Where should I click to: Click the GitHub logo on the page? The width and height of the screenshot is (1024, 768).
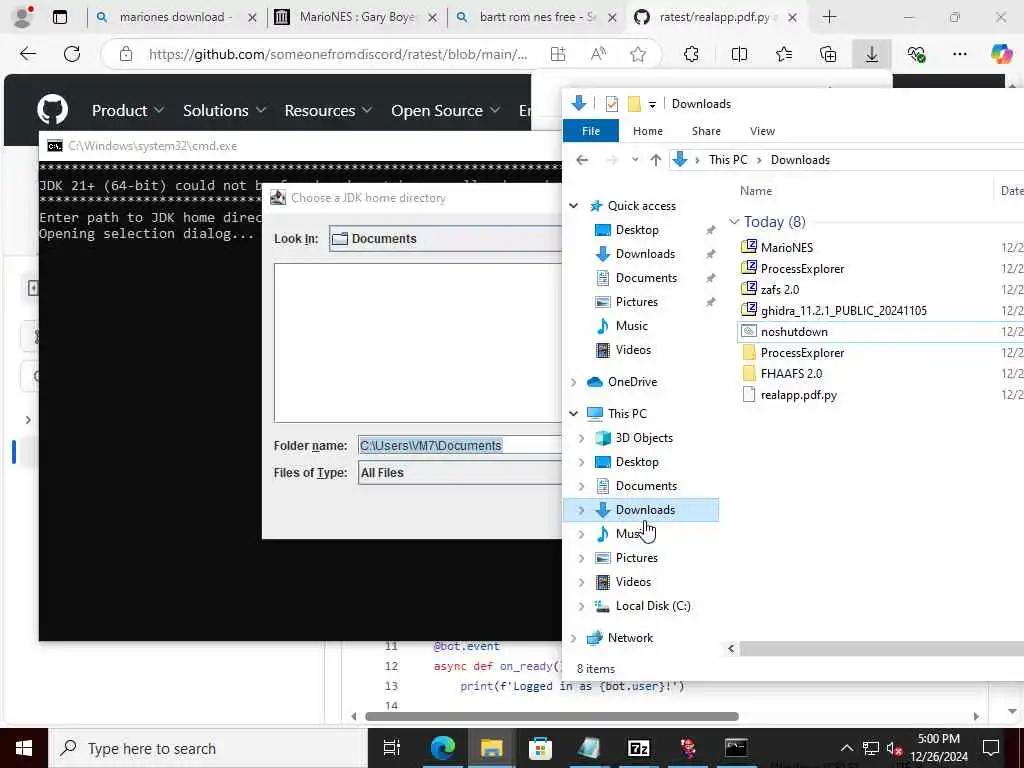pos(52,109)
